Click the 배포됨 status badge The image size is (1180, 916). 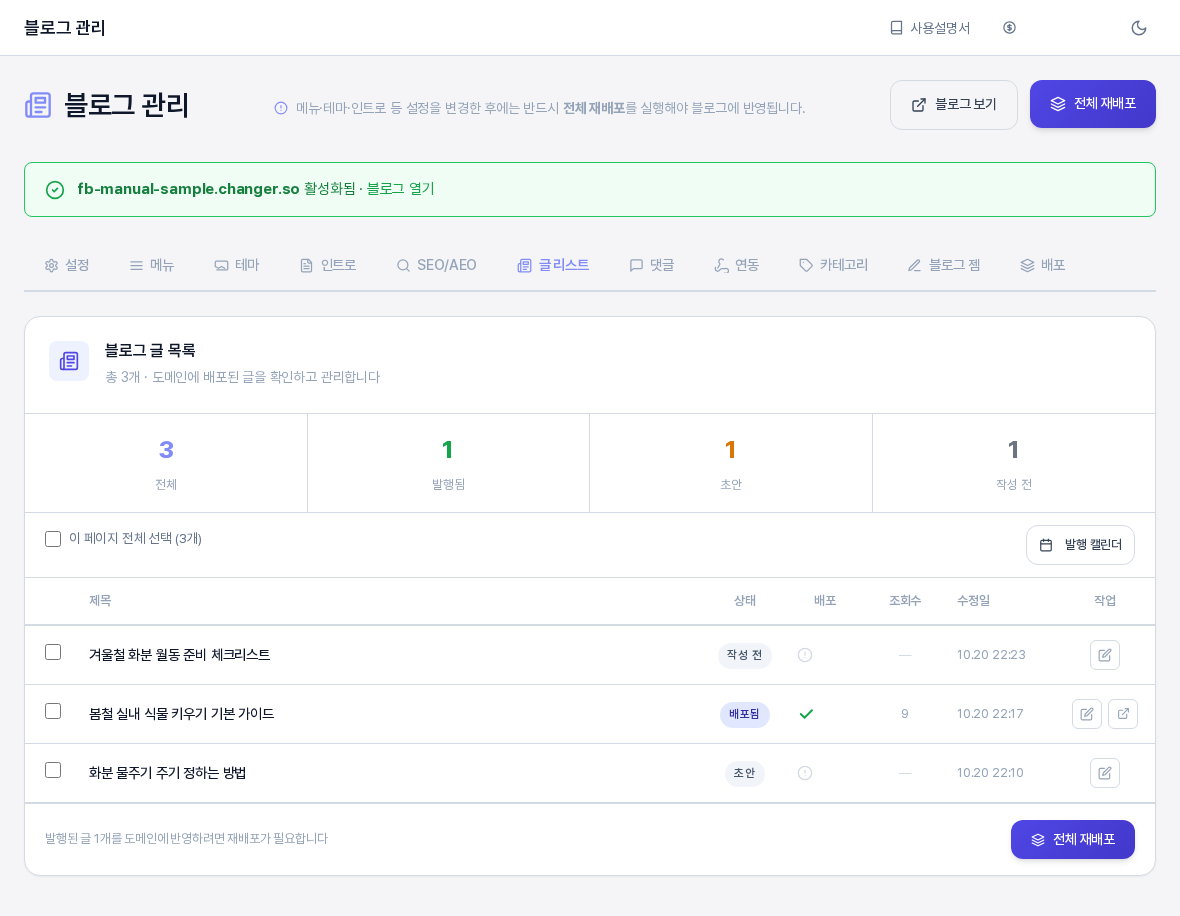pos(744,714)
